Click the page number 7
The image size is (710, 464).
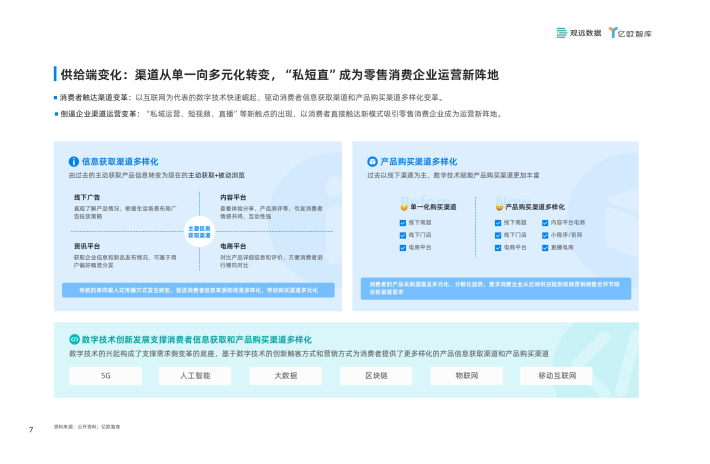[x=31, y=430]
